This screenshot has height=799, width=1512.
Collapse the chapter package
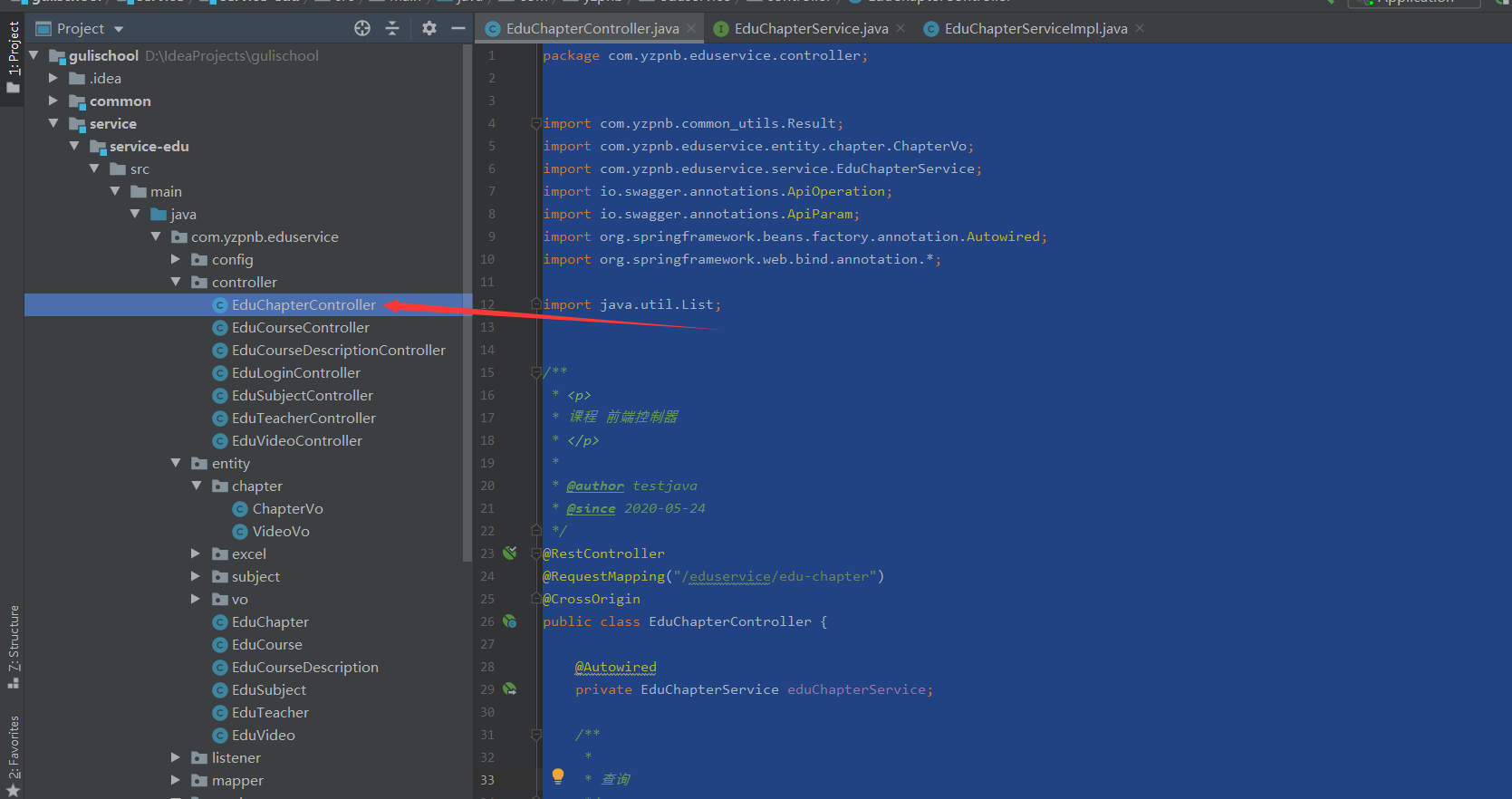pos(197,486)
